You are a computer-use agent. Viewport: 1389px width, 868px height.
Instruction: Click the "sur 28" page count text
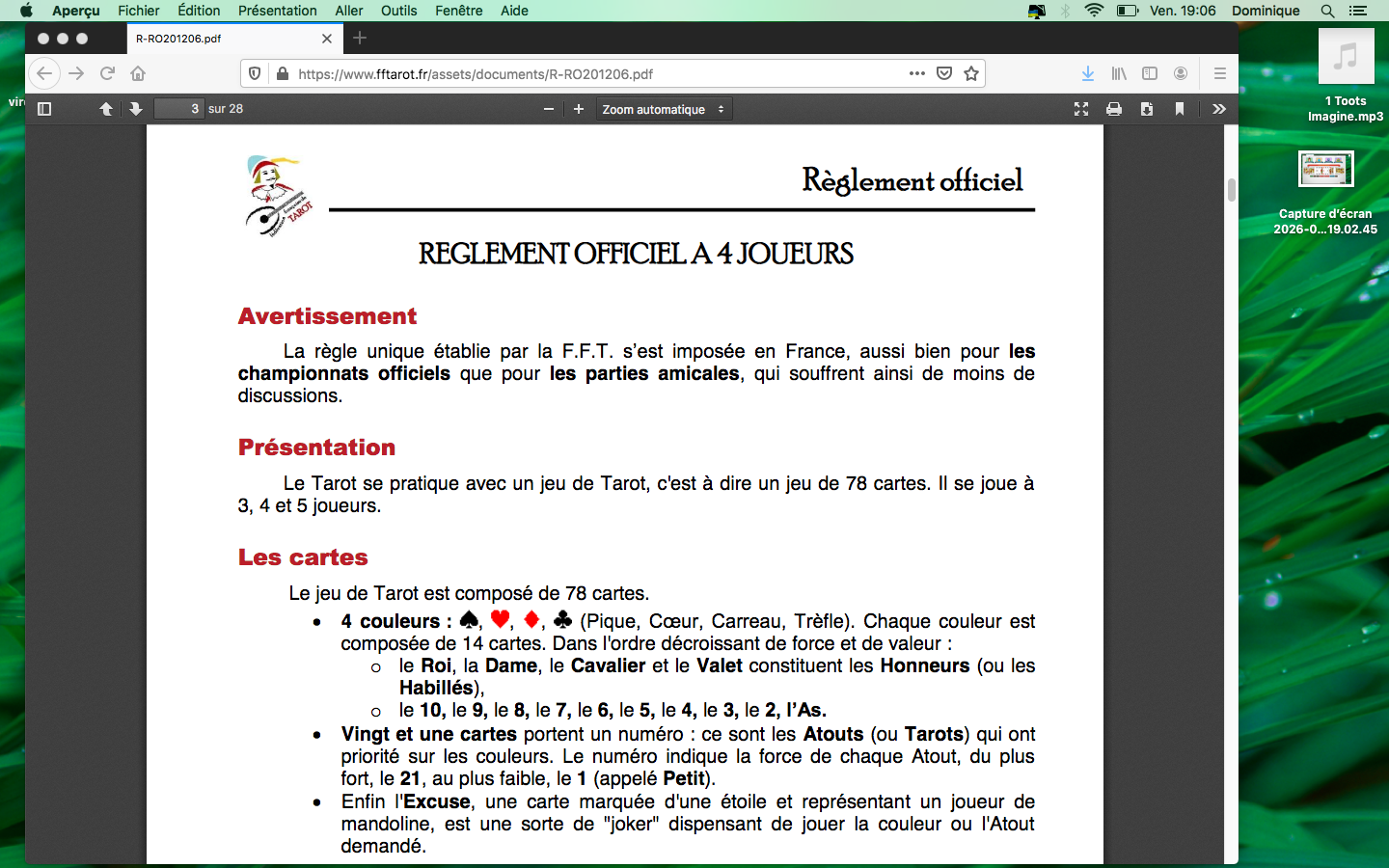pos(226,109)
